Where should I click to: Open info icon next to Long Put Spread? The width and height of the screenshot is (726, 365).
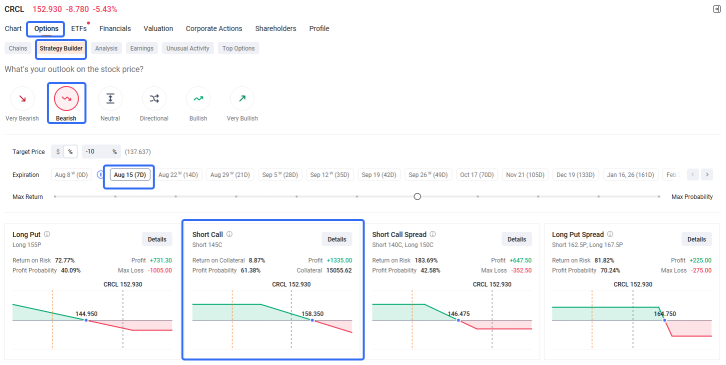tap(610, 234)
